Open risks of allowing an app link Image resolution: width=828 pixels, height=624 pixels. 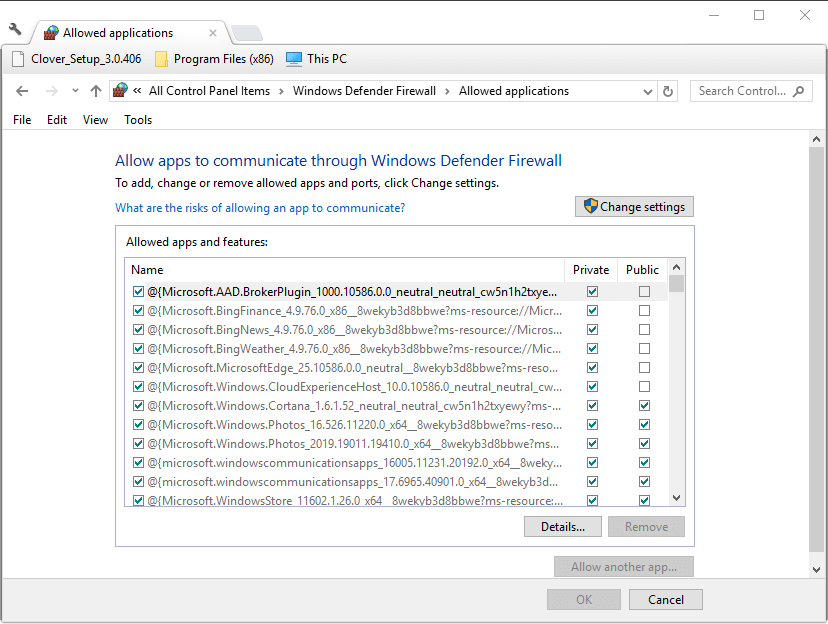pyautogui.click(x=260, y=208)
